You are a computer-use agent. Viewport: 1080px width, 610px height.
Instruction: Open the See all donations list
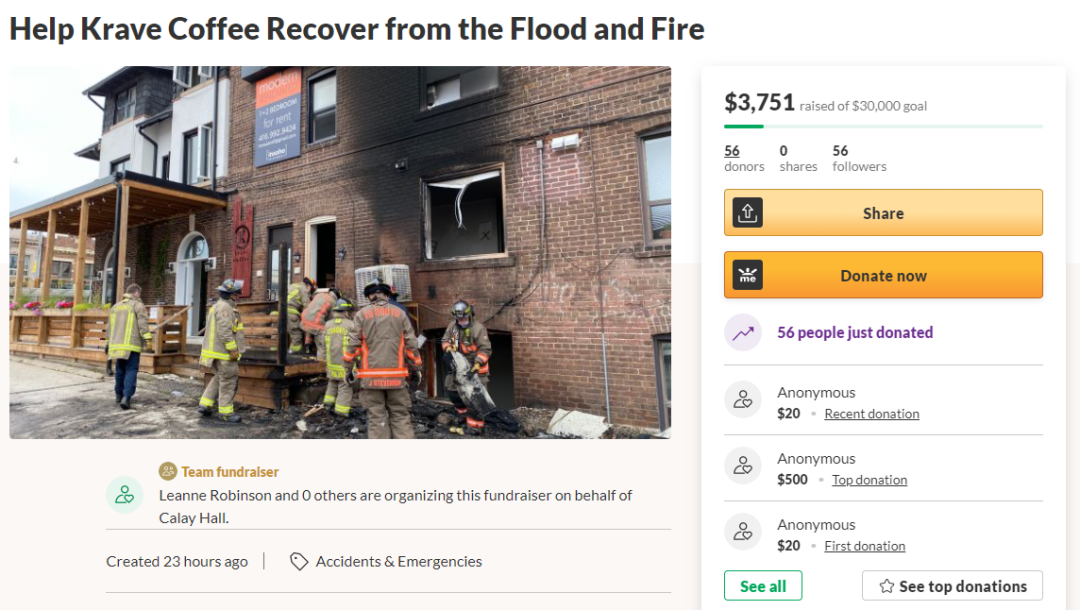(x=763, y=586)
